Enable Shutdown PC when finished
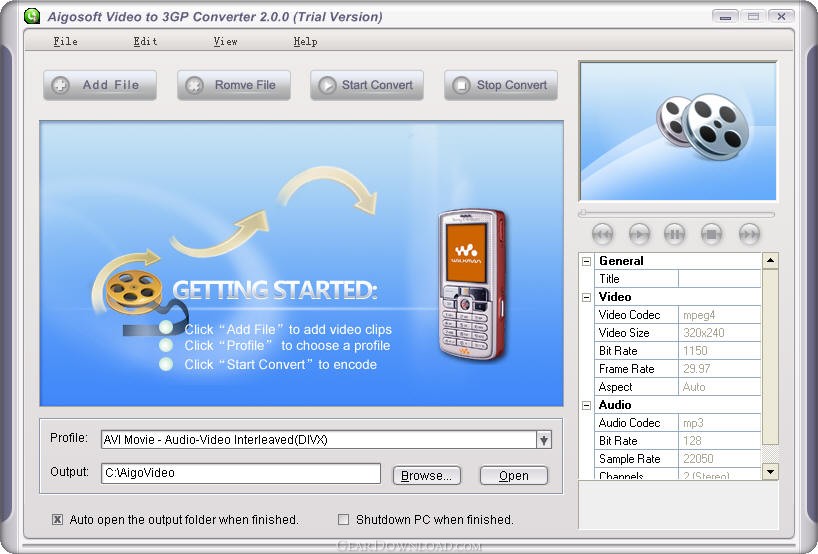Image resolution: width=818 pixels, height=554 pixels. click(343, 520)
